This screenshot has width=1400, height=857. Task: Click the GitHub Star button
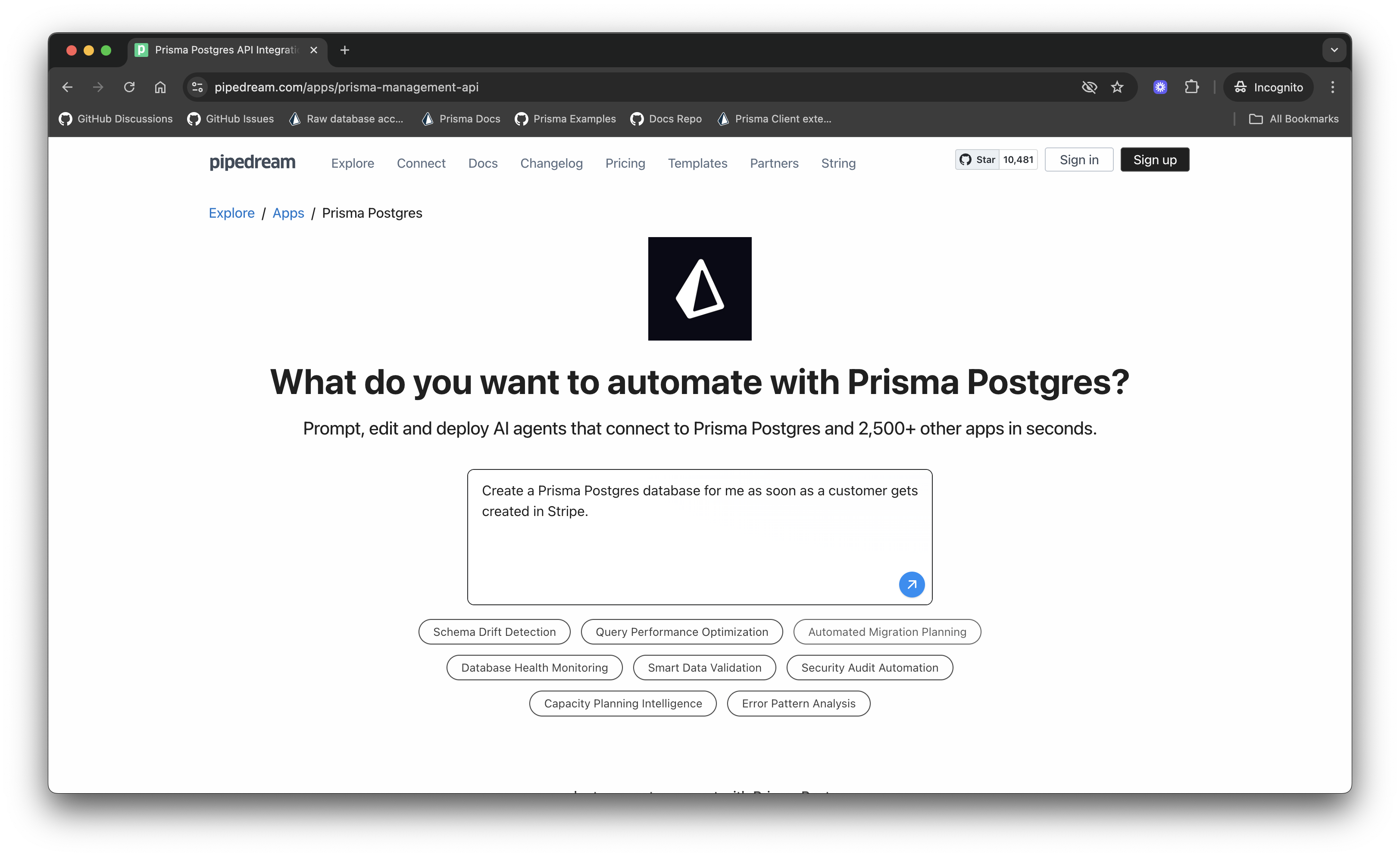pos(977,160)
